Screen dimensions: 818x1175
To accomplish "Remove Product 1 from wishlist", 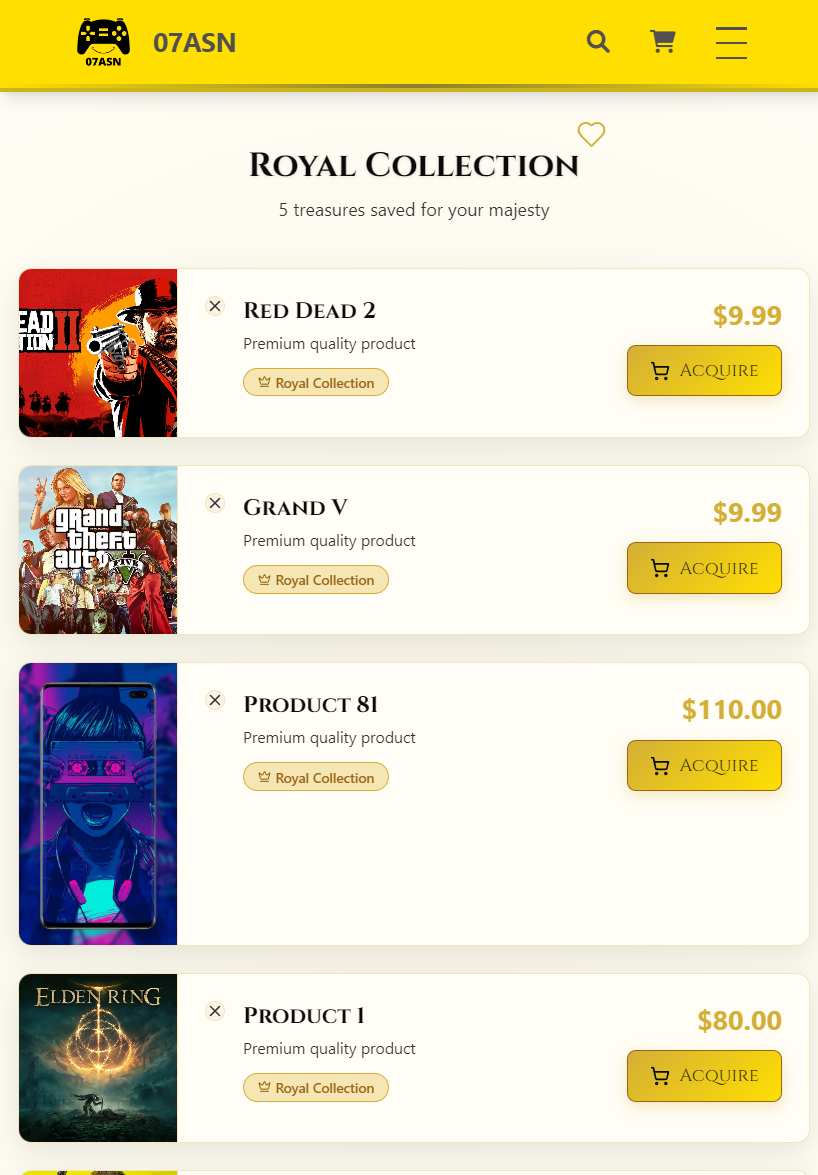I will 215,1011.
